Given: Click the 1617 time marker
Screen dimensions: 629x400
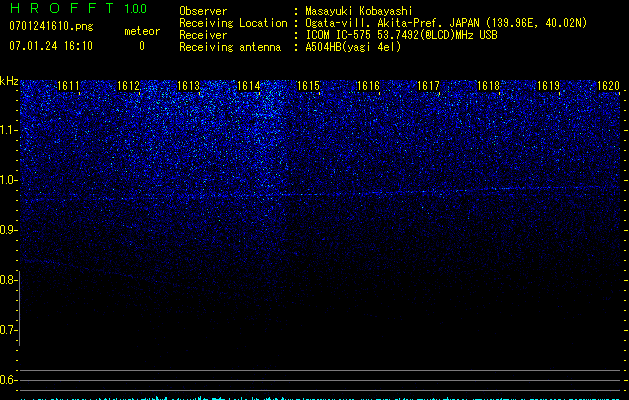Looking at the screenshot, I should coord(428,86).
